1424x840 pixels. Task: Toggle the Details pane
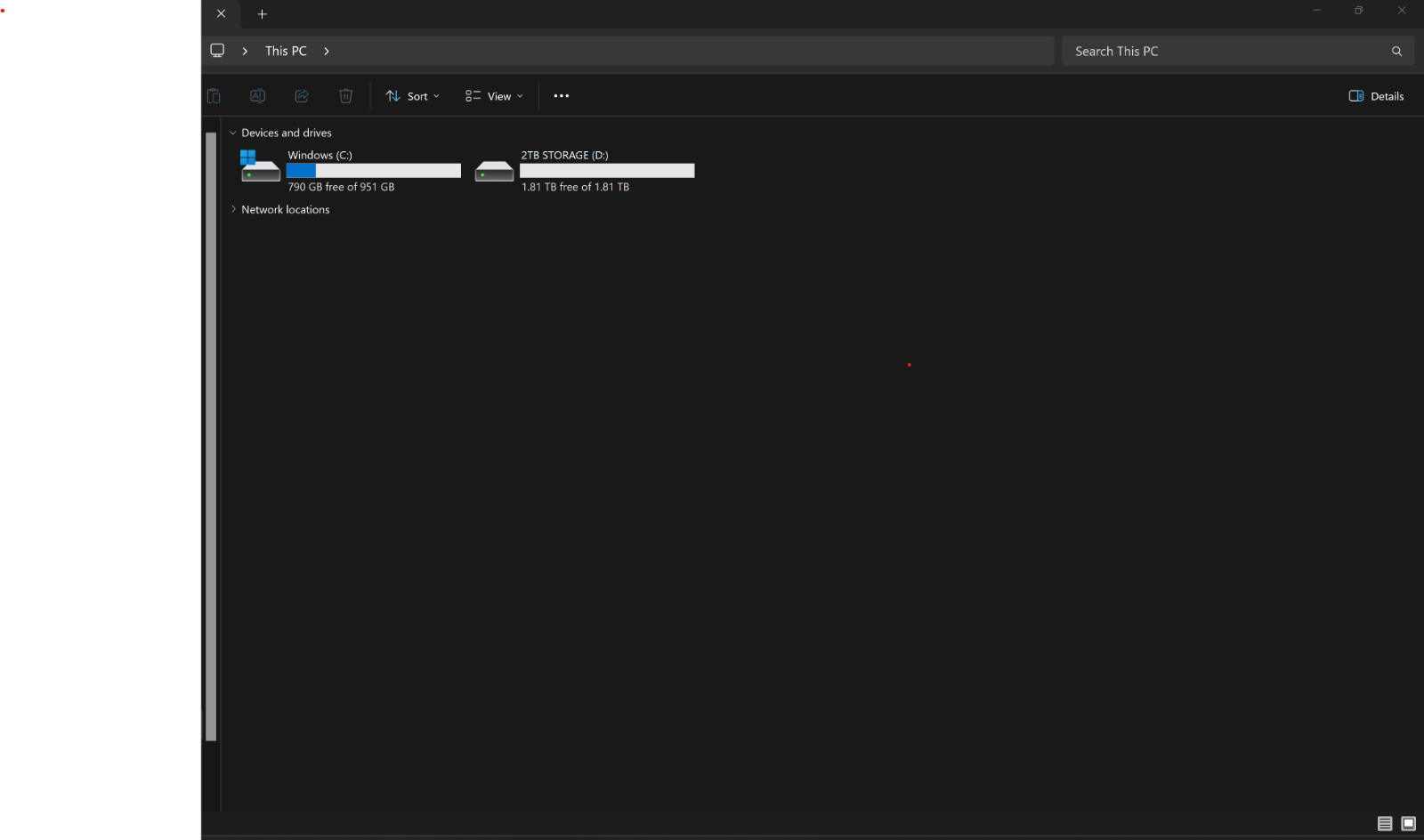click(x=1376, y=96)
